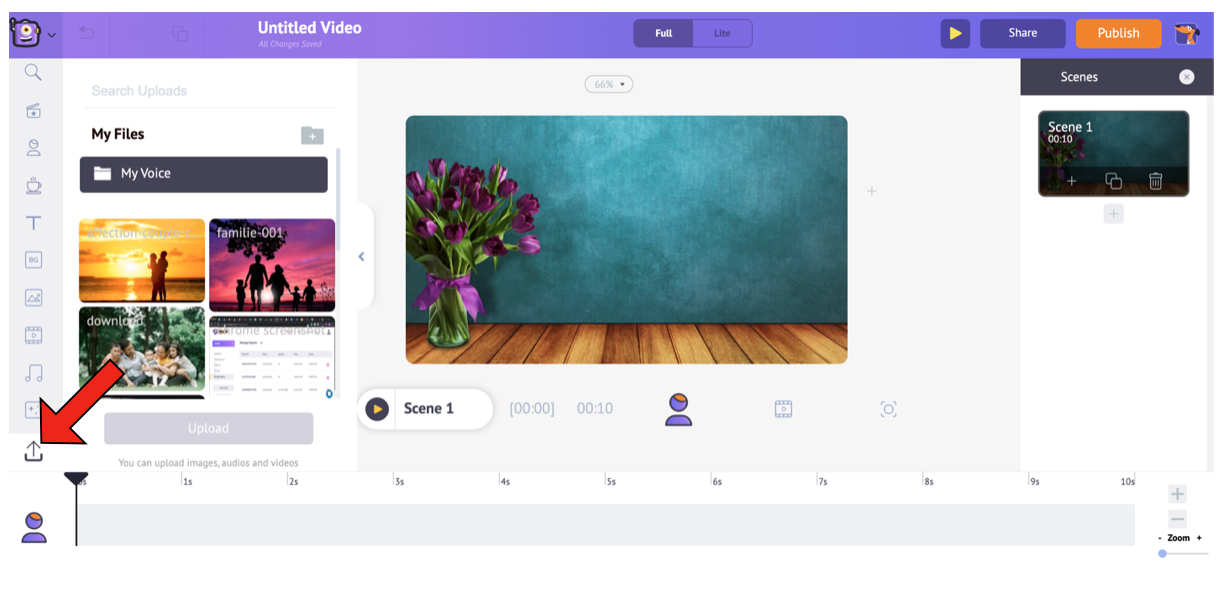Delete Scene 1 with trash icon
This screenshot has width=1228, height=590.
1155,181
